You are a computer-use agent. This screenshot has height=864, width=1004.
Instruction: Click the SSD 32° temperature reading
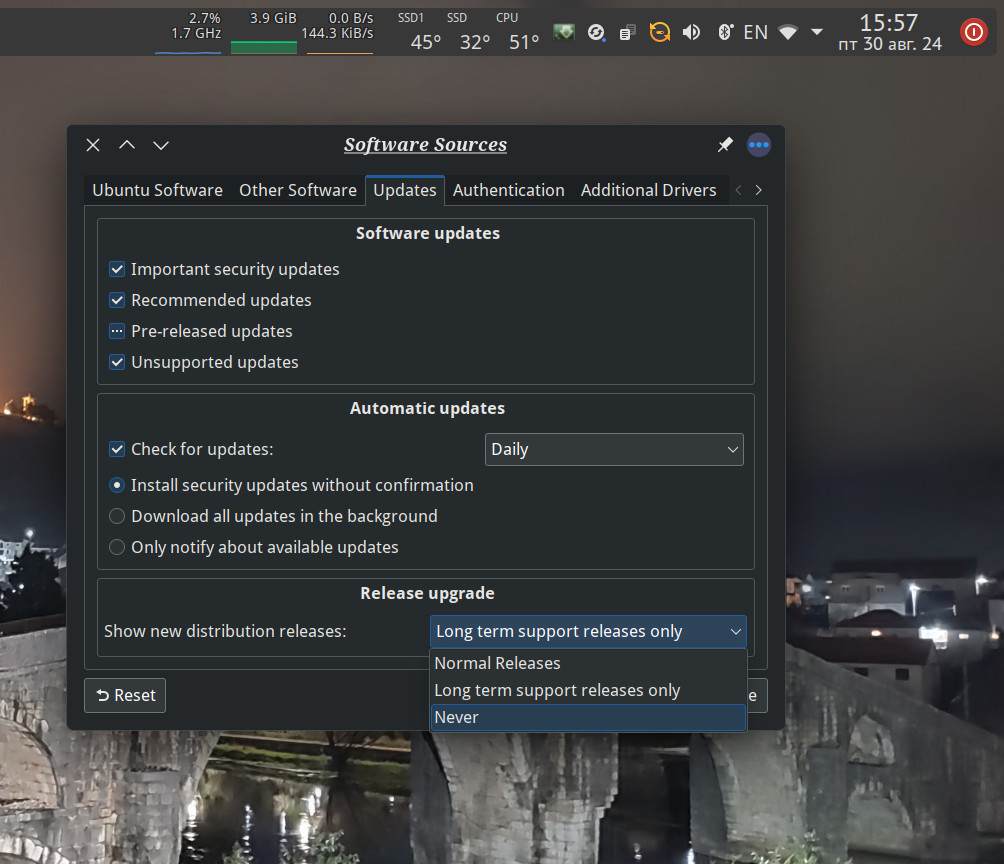[x=471, y=32]
